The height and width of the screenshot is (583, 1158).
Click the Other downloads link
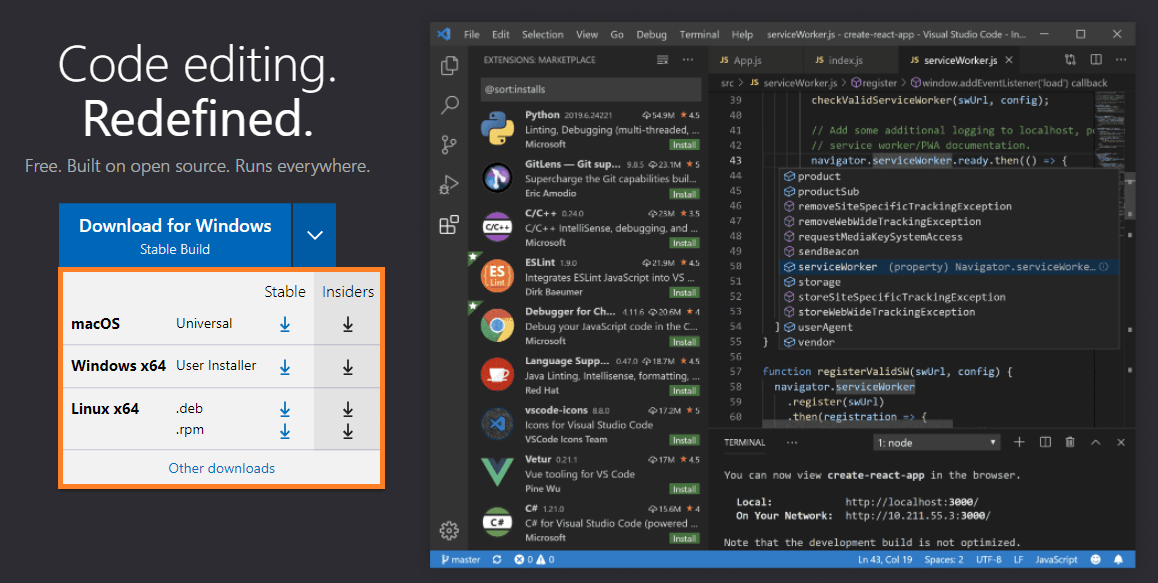coord(221,467)
